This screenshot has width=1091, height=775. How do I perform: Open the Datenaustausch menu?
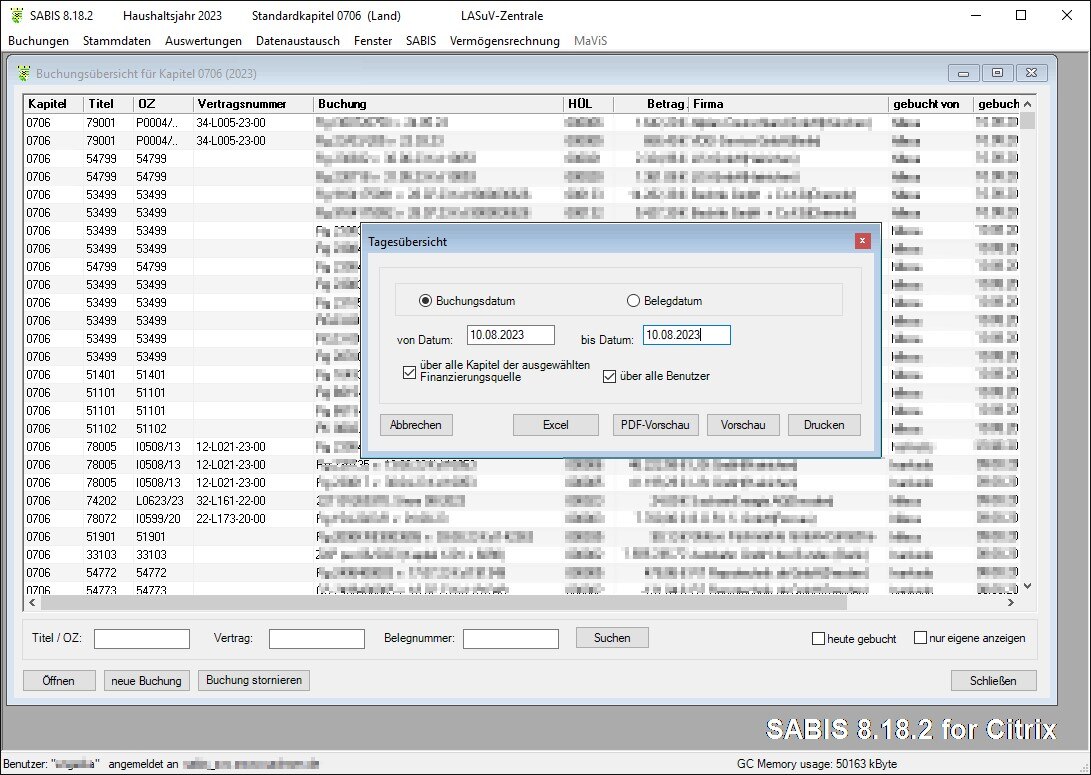point(298,41)
